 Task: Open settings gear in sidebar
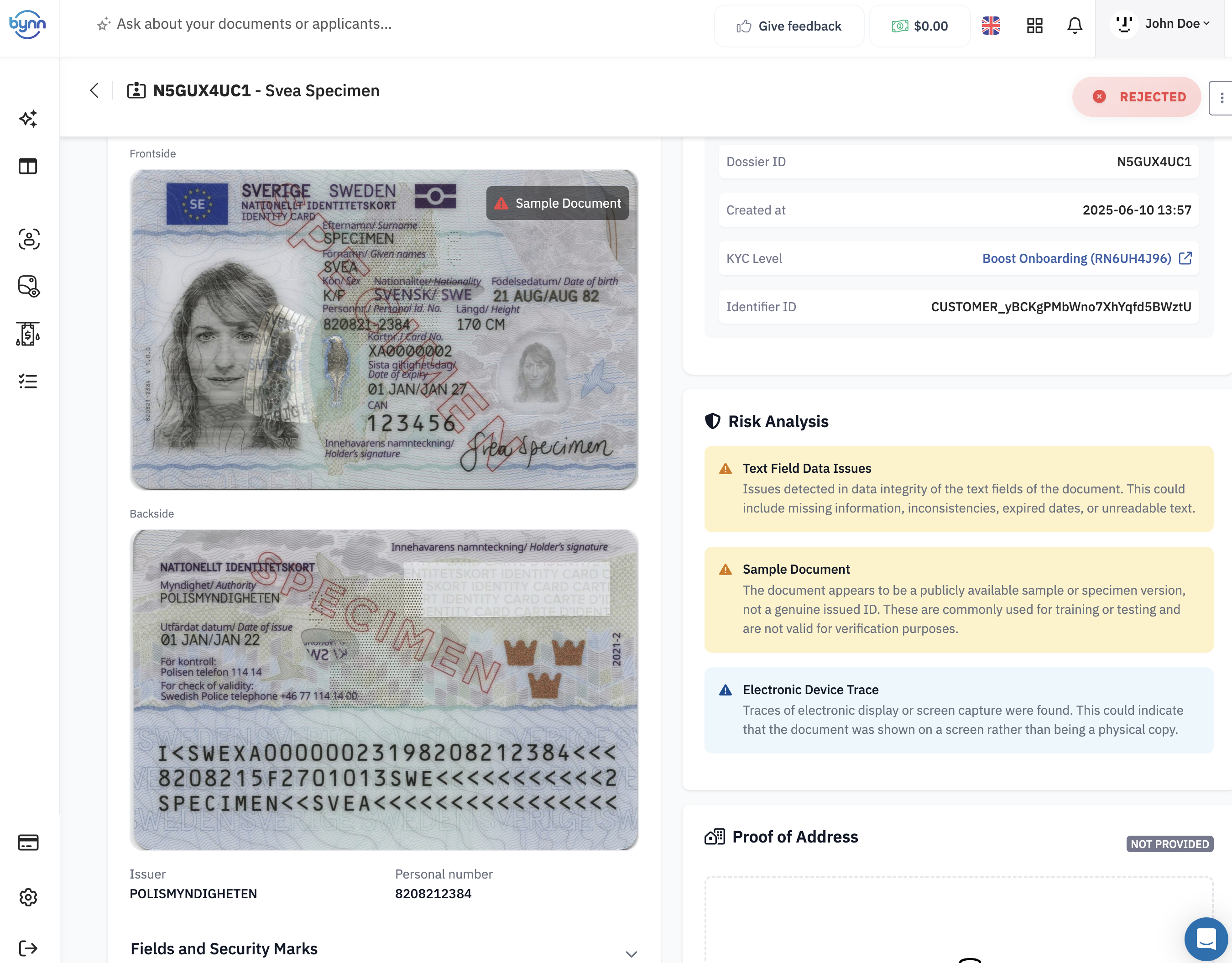click(28, 897)
